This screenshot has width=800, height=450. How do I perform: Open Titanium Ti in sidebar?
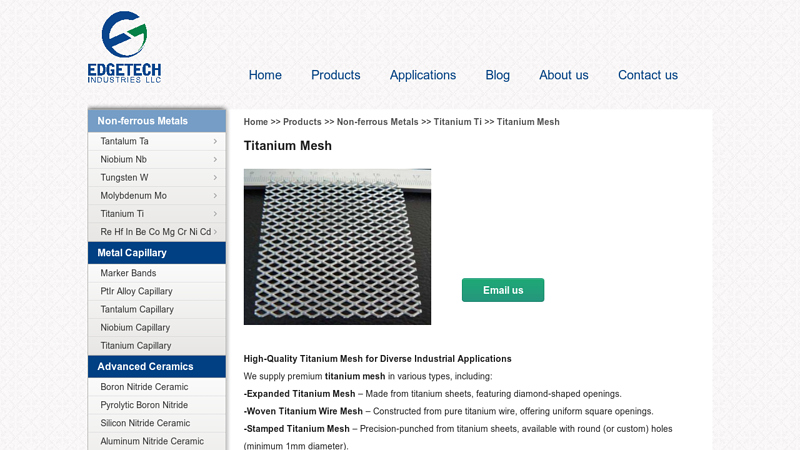pyautogui.click(x=122, y=214)
